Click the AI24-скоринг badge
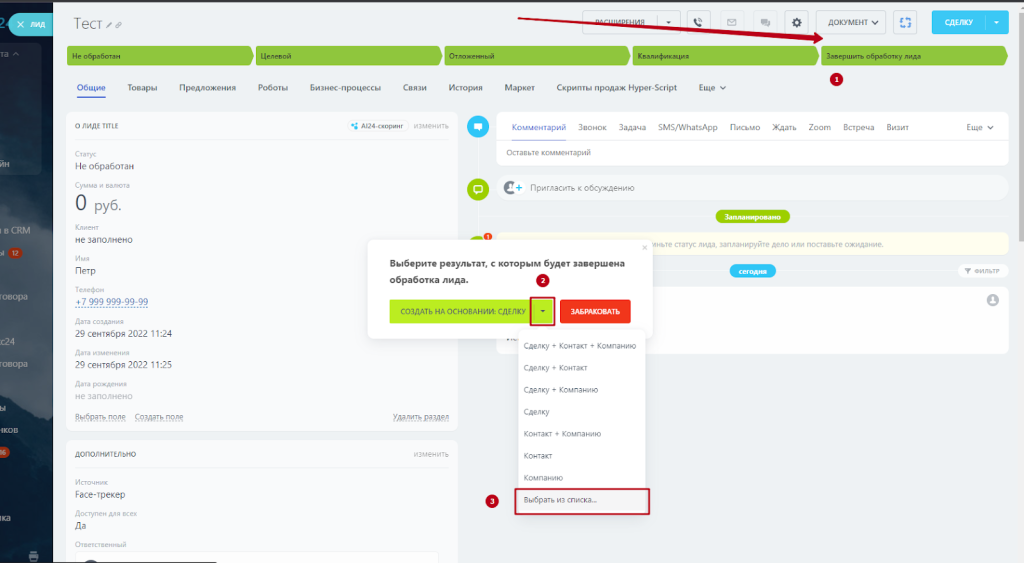Viewport: 1024px width, 563px height. (x=378, y=126)
